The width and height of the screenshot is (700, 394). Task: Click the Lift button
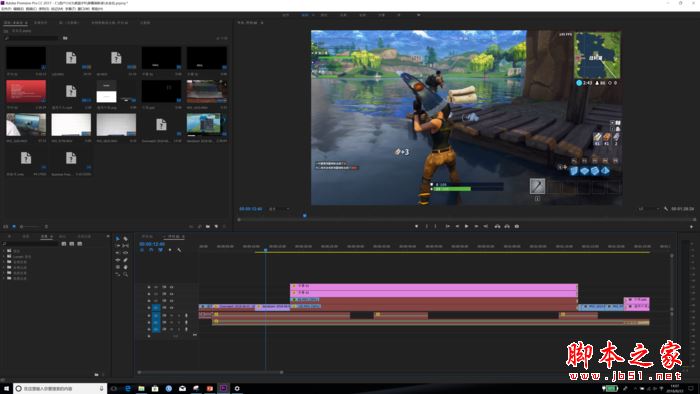point(497,226)
